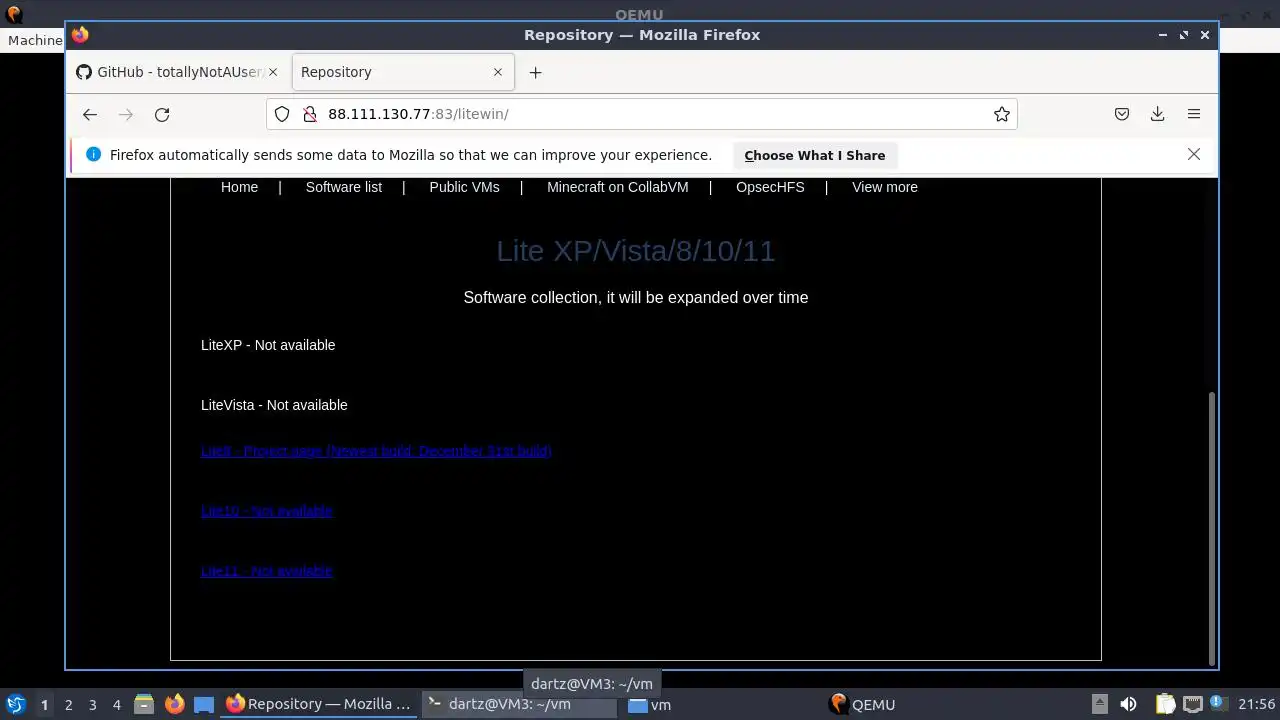Open the Pocket save icon
Viewport: 1280px width, 720px height.
click(1122, 114)
